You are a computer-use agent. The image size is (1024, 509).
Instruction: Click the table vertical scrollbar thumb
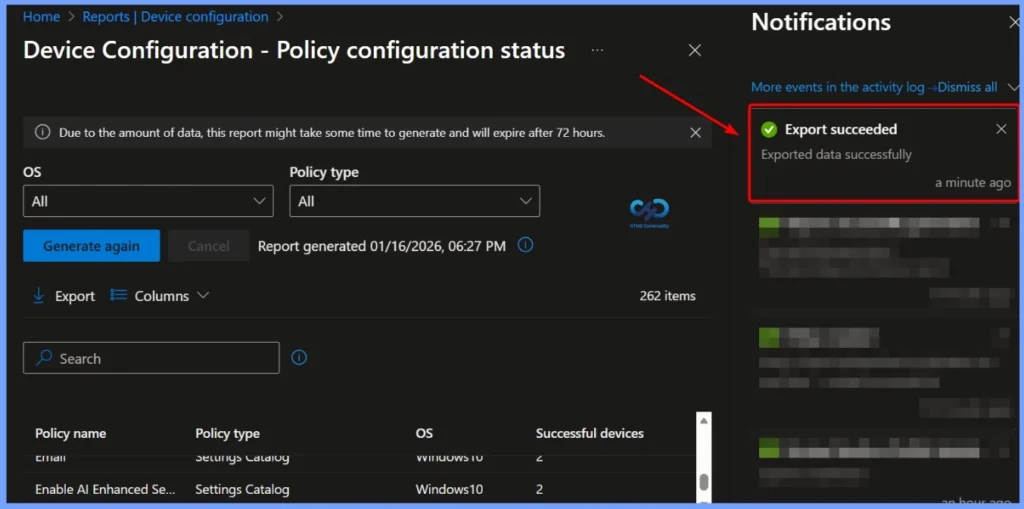pyautogui.click(x=703, y=482)
